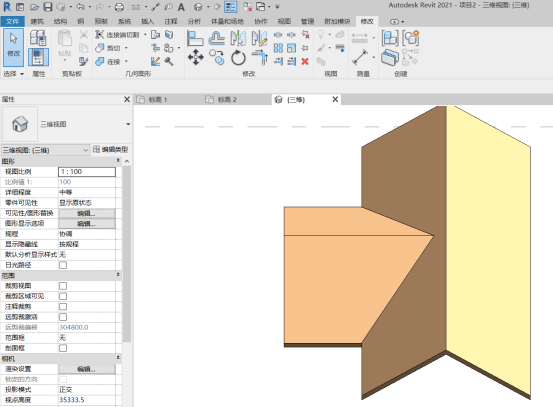Click the 视图比例 1 : 100 field
The height and width of the screenshot is (407, 553).
[87, 172]
